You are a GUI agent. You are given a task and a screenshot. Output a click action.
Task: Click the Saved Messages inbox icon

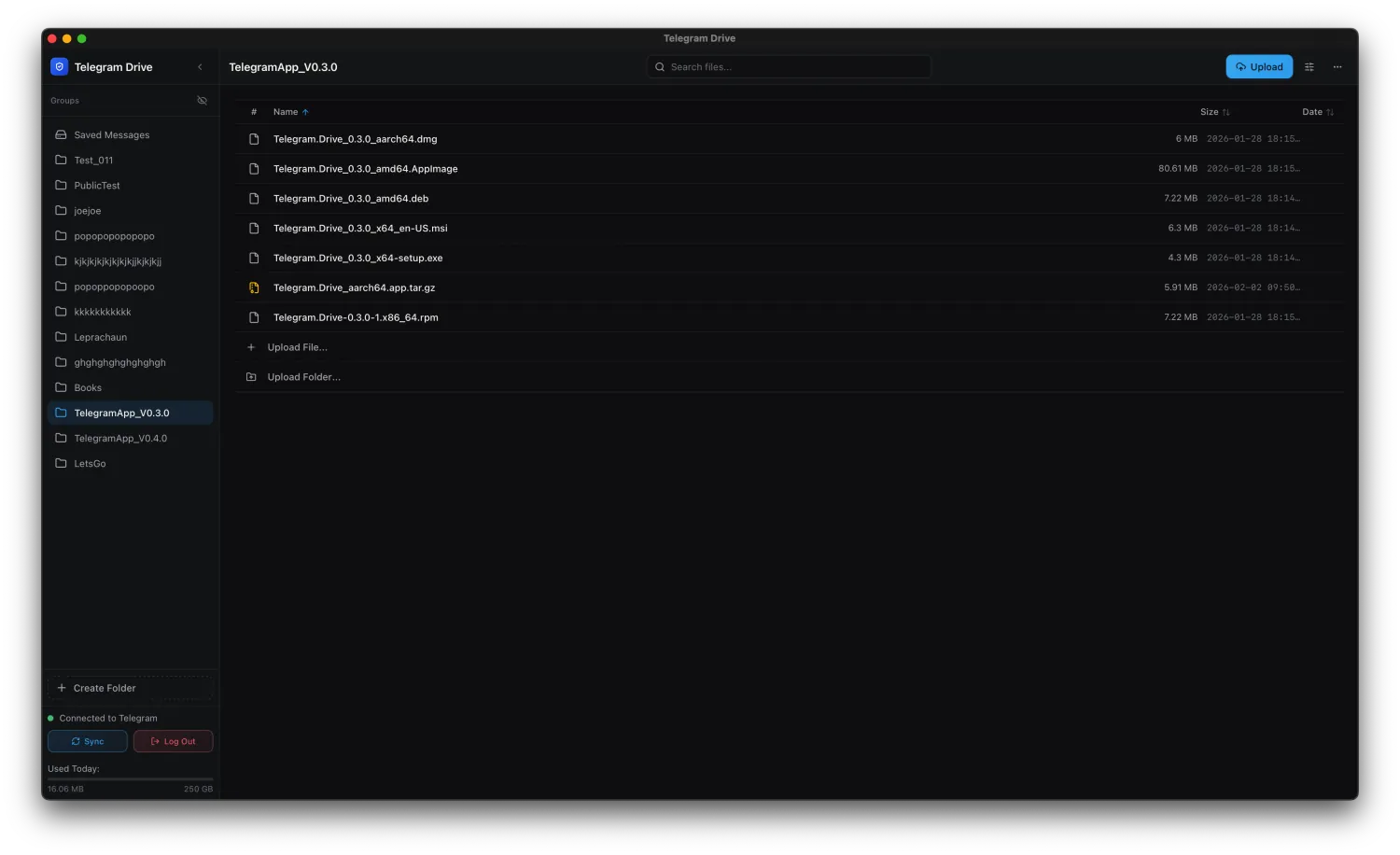[x=61, y=134]
